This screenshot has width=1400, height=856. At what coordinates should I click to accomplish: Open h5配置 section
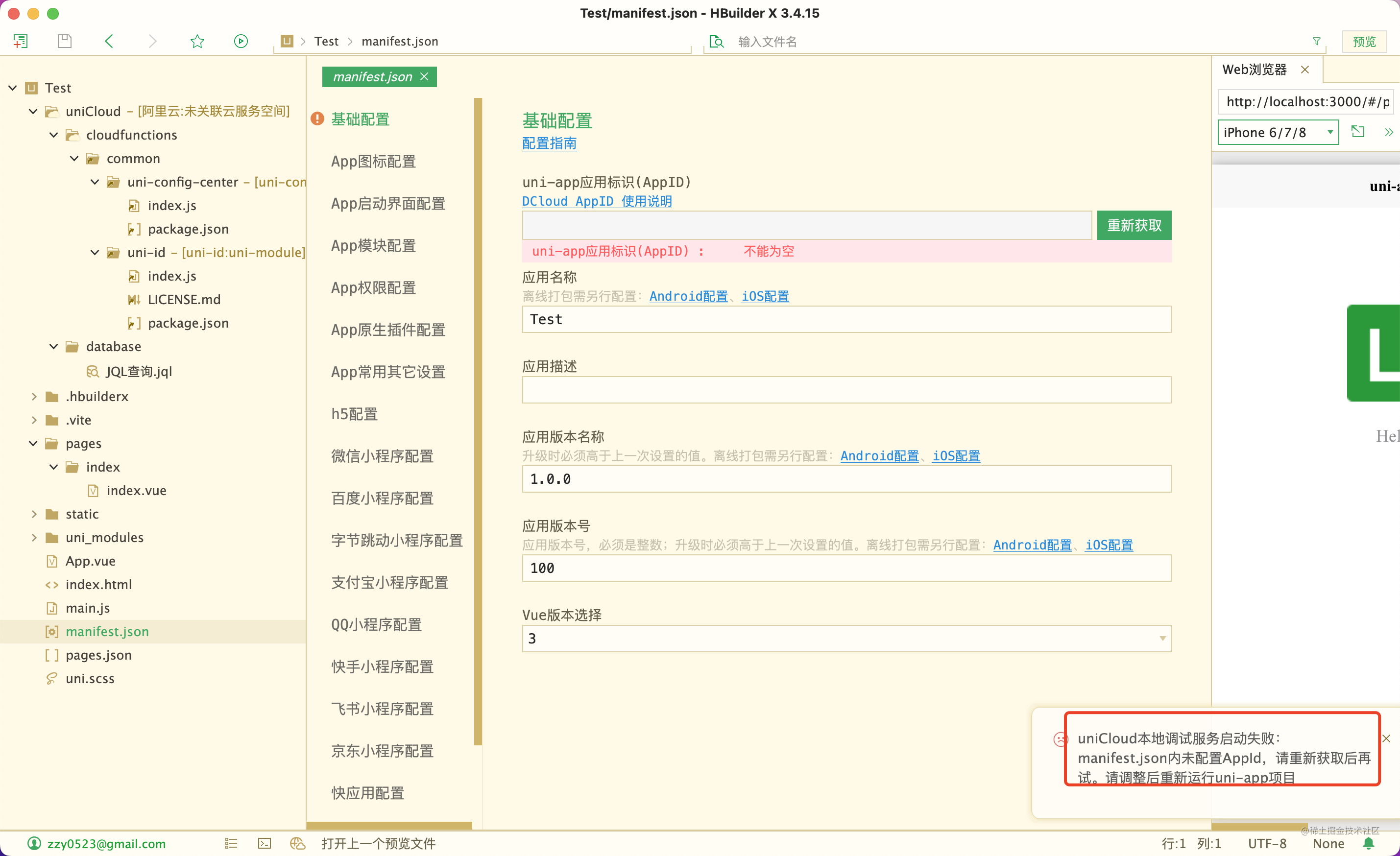(x=355, y=413)
